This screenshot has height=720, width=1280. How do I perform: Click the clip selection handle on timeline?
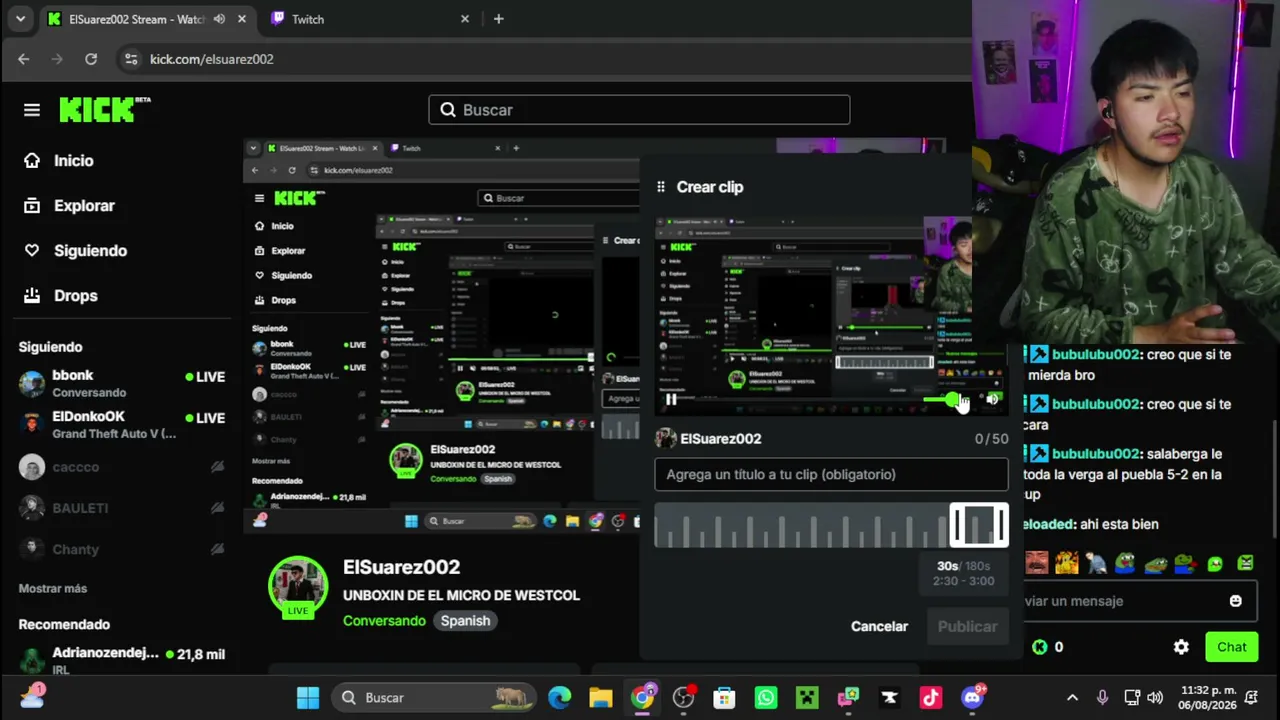click(978, 526)
